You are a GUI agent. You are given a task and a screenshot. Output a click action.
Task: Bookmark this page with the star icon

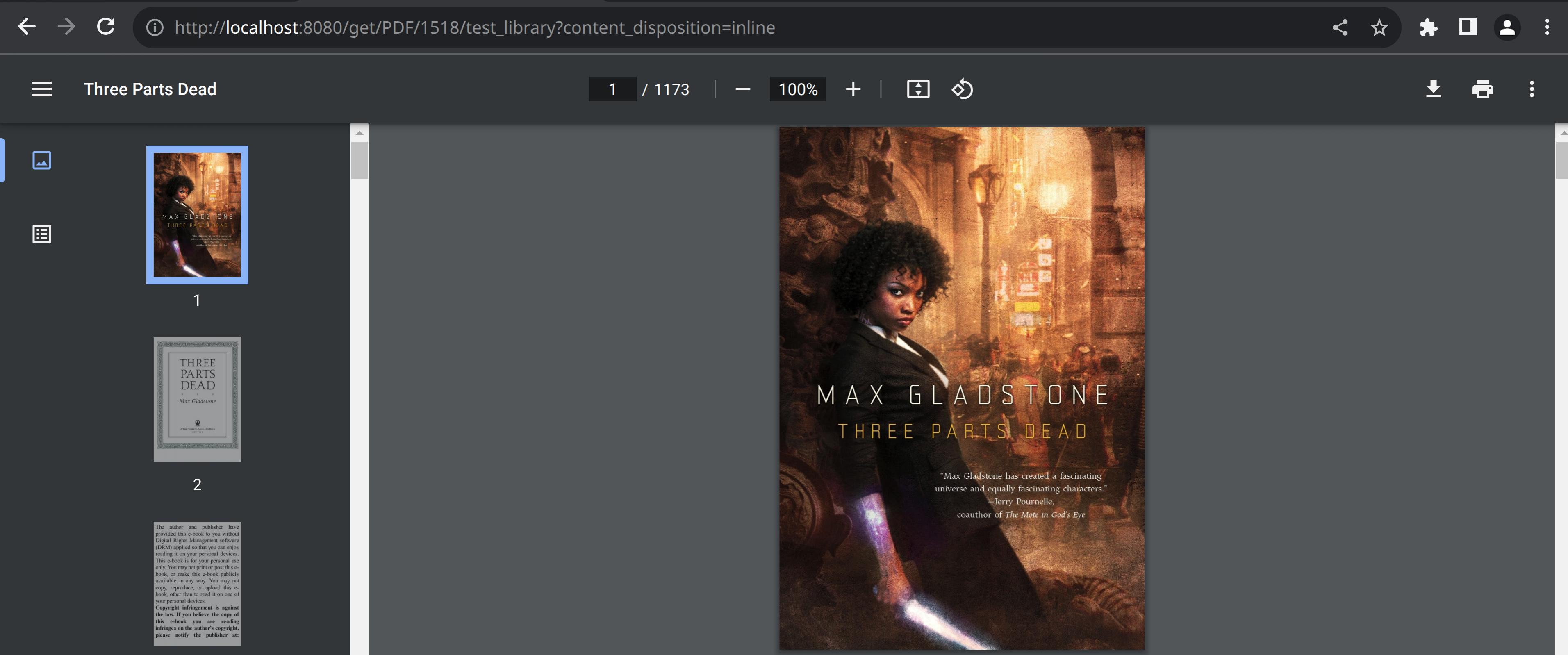point(1379,27)
